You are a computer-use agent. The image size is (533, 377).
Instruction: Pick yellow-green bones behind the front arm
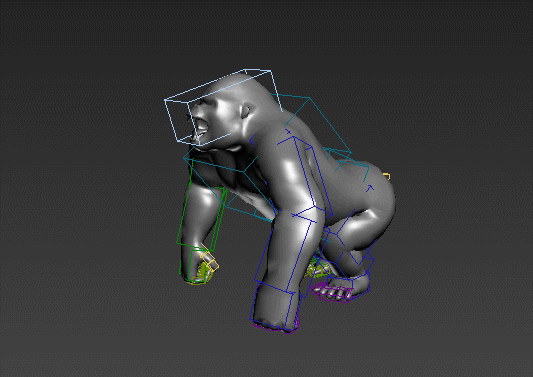click(x=318, y=267)
